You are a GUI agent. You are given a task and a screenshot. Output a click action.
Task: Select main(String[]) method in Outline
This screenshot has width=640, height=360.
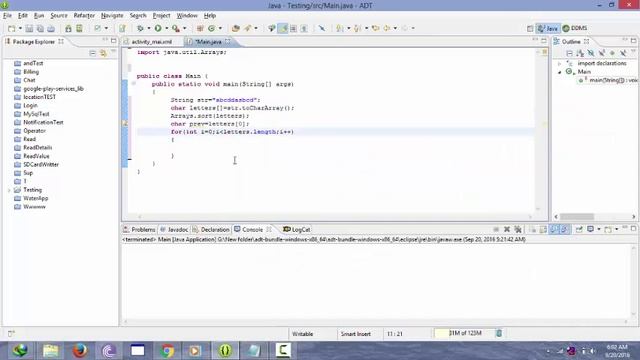pos(608,80)
